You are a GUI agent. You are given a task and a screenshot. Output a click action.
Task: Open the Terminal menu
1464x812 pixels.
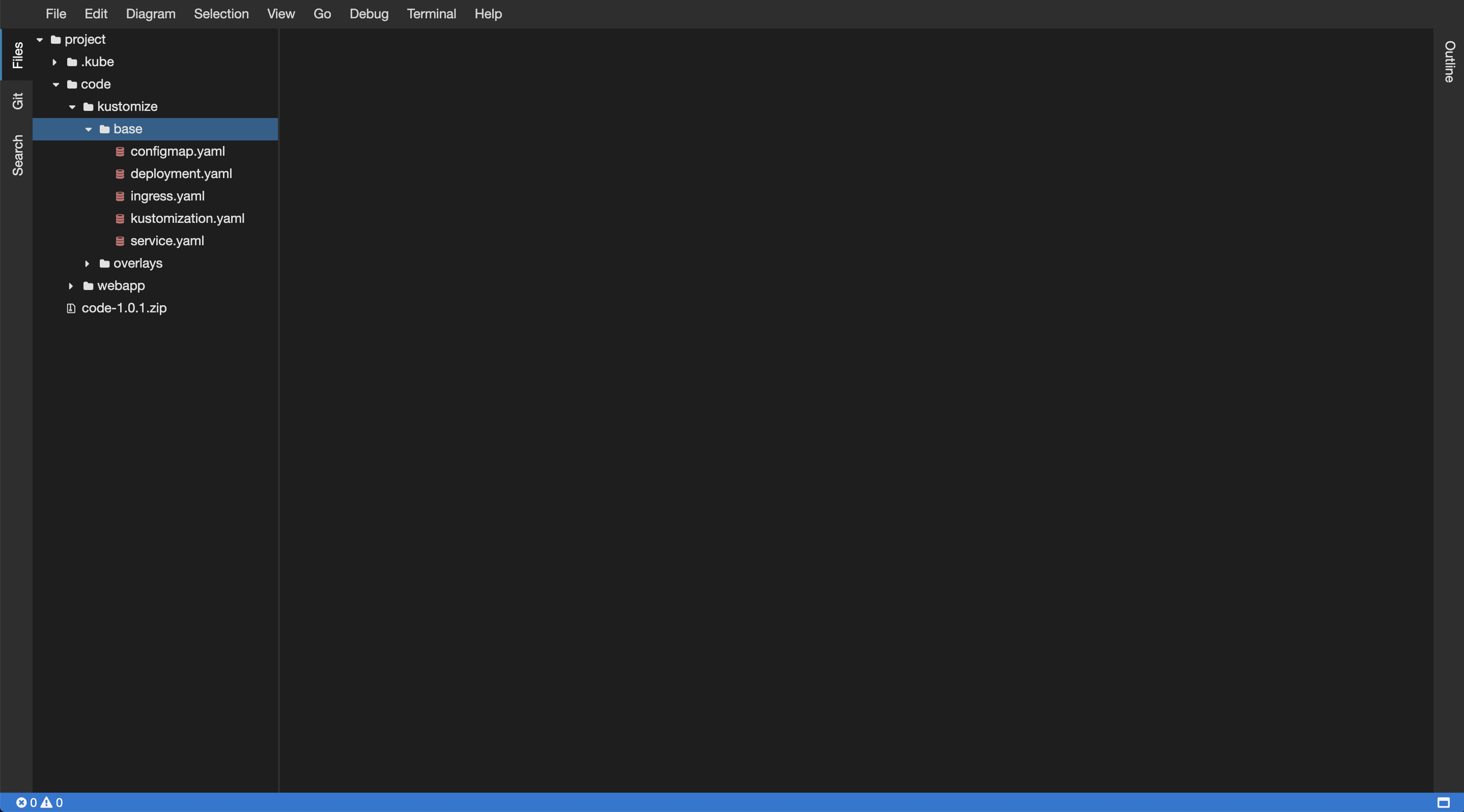(x=431, y=14)
